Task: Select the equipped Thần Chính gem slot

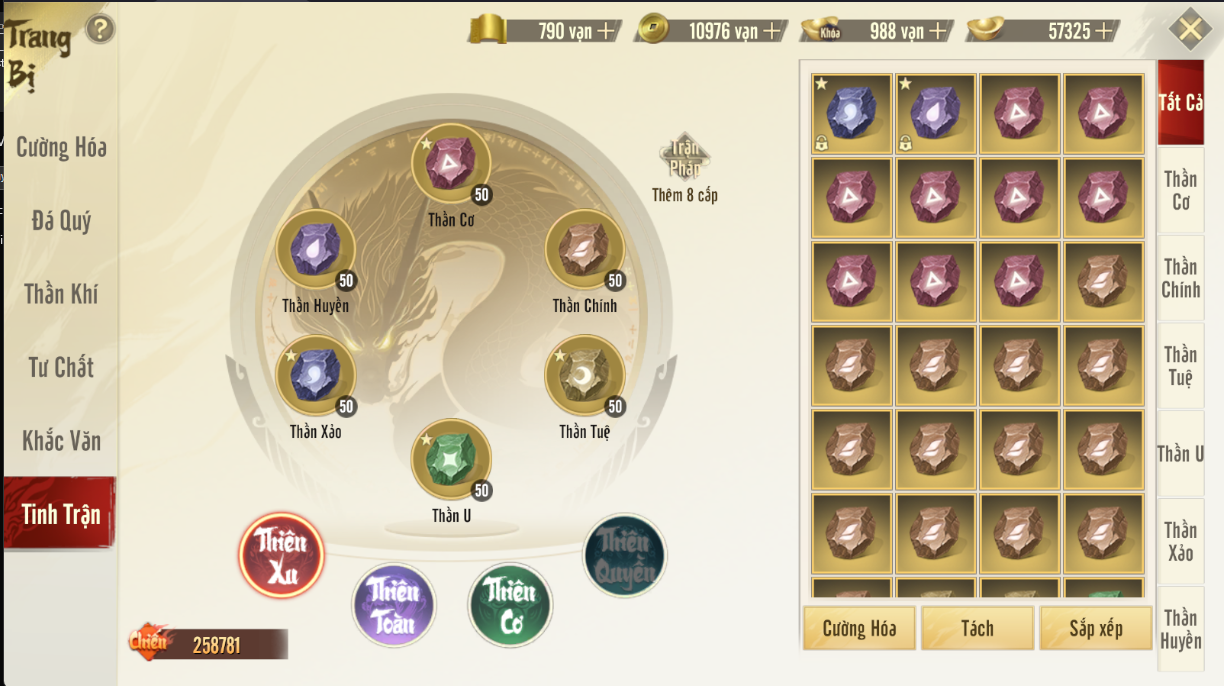Action: tap(585, 250)
